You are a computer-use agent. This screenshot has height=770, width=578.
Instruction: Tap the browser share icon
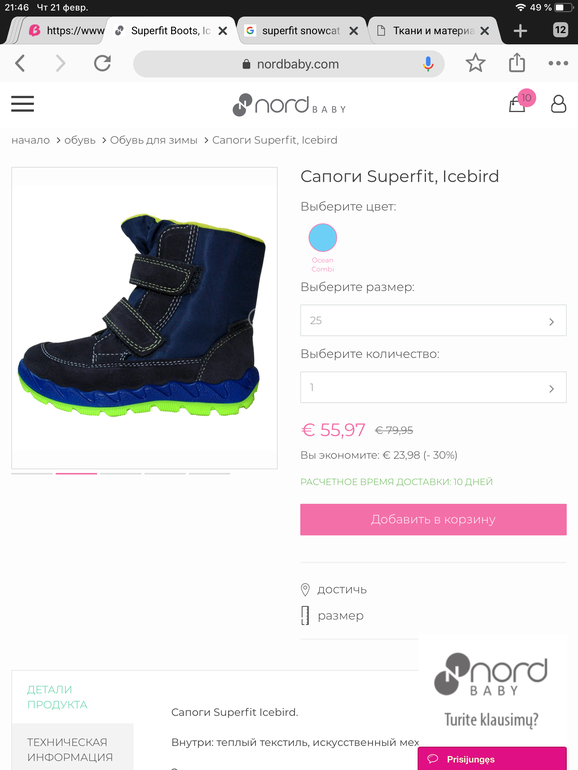tap(517, 63)
